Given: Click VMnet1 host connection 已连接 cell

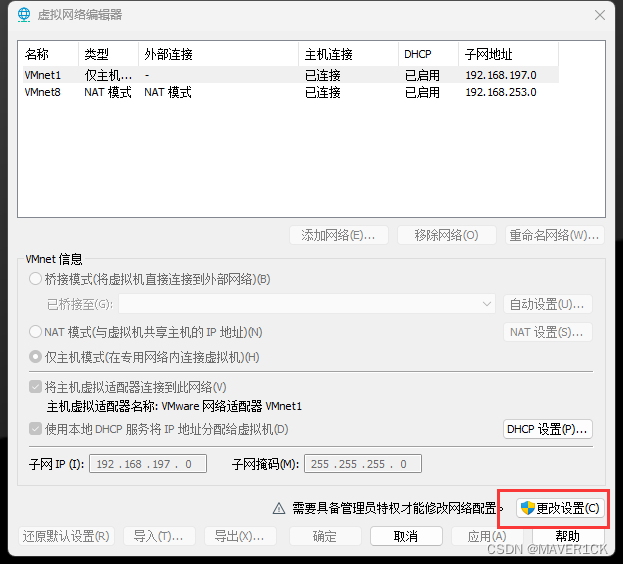Looking at the screenshot, I should coord(323,75).
